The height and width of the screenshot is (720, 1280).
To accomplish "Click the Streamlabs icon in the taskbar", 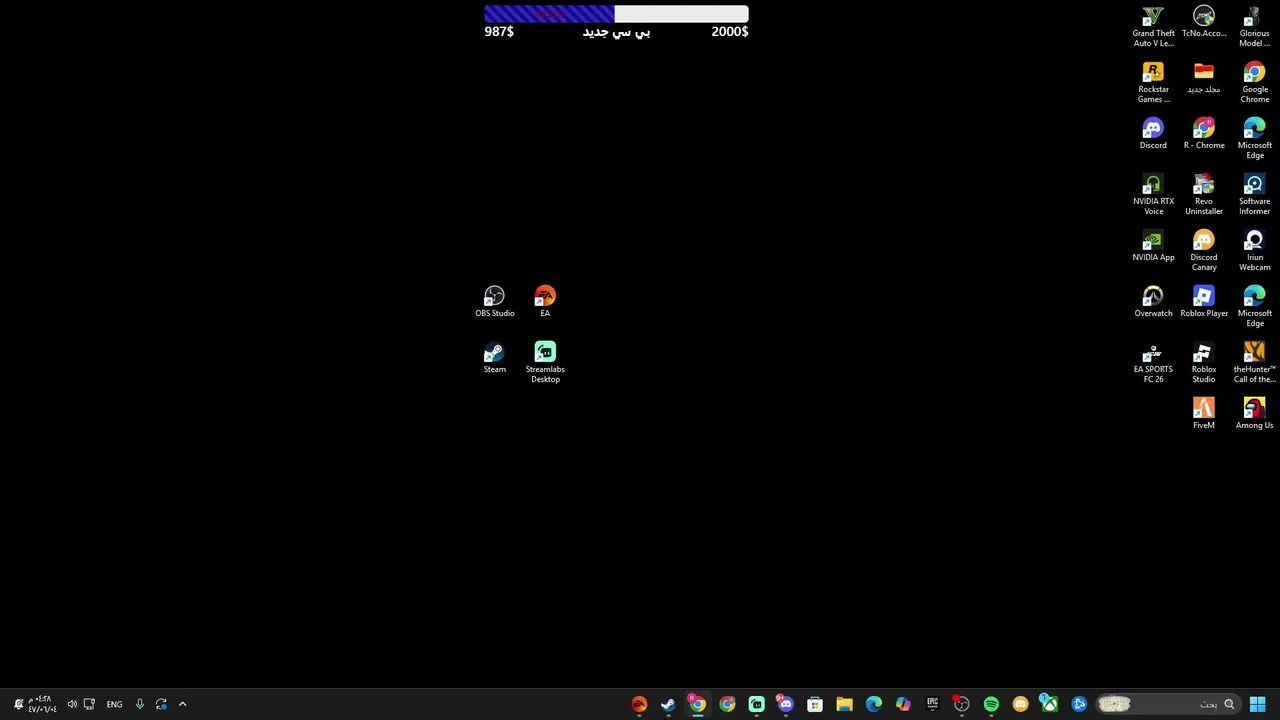I will 756,704.
